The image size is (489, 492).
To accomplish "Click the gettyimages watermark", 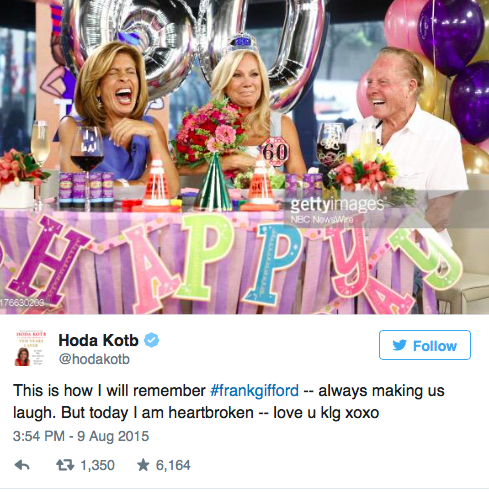I will [337, 205].
